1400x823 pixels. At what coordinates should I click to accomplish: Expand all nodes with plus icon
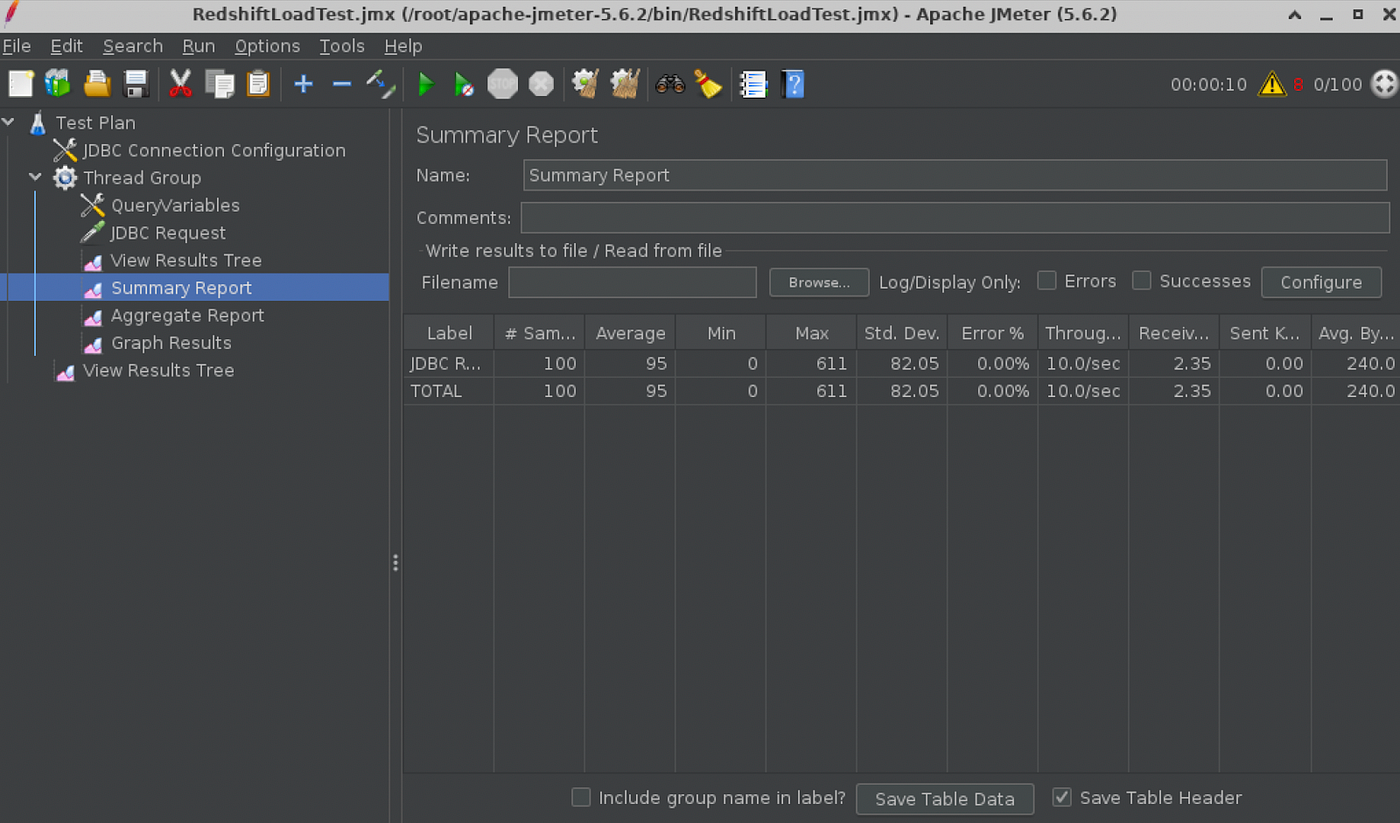tap(304, 84)
